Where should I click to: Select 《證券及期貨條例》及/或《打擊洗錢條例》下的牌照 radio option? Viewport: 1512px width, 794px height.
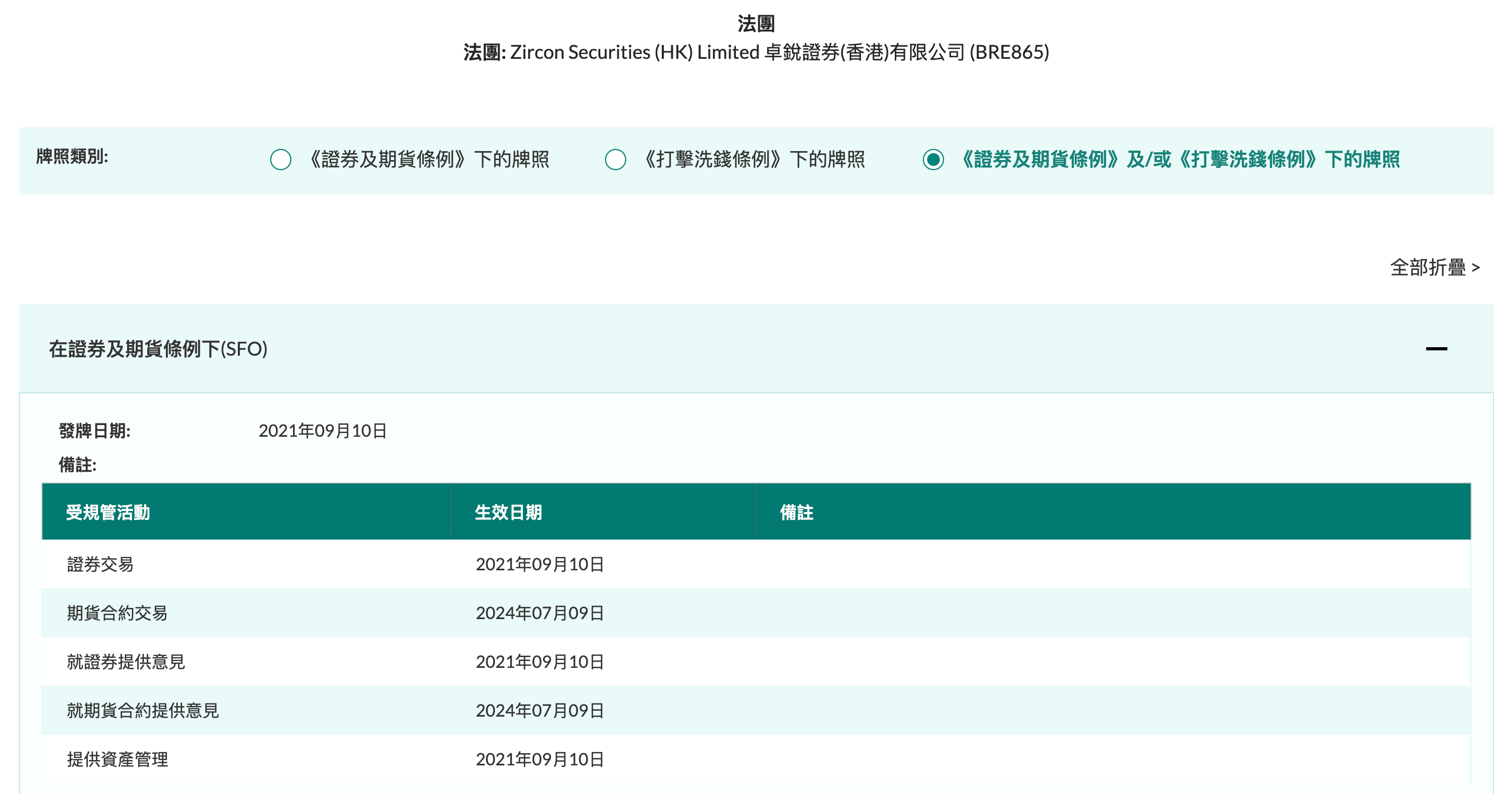click(x=933, y=160)
